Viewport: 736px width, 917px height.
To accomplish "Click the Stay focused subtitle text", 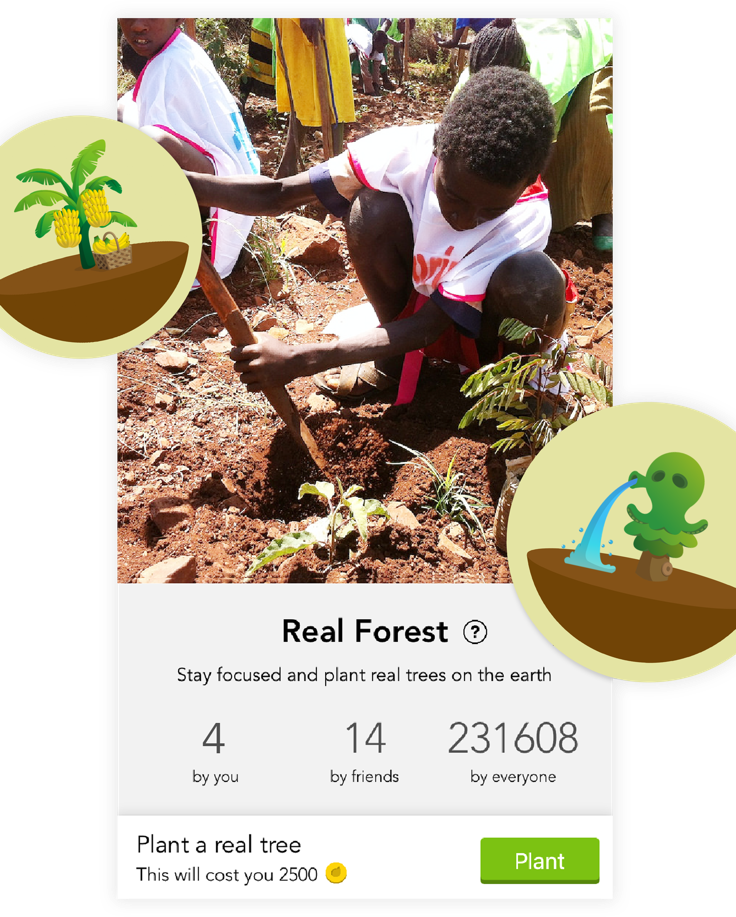I will tap(364, 675).
